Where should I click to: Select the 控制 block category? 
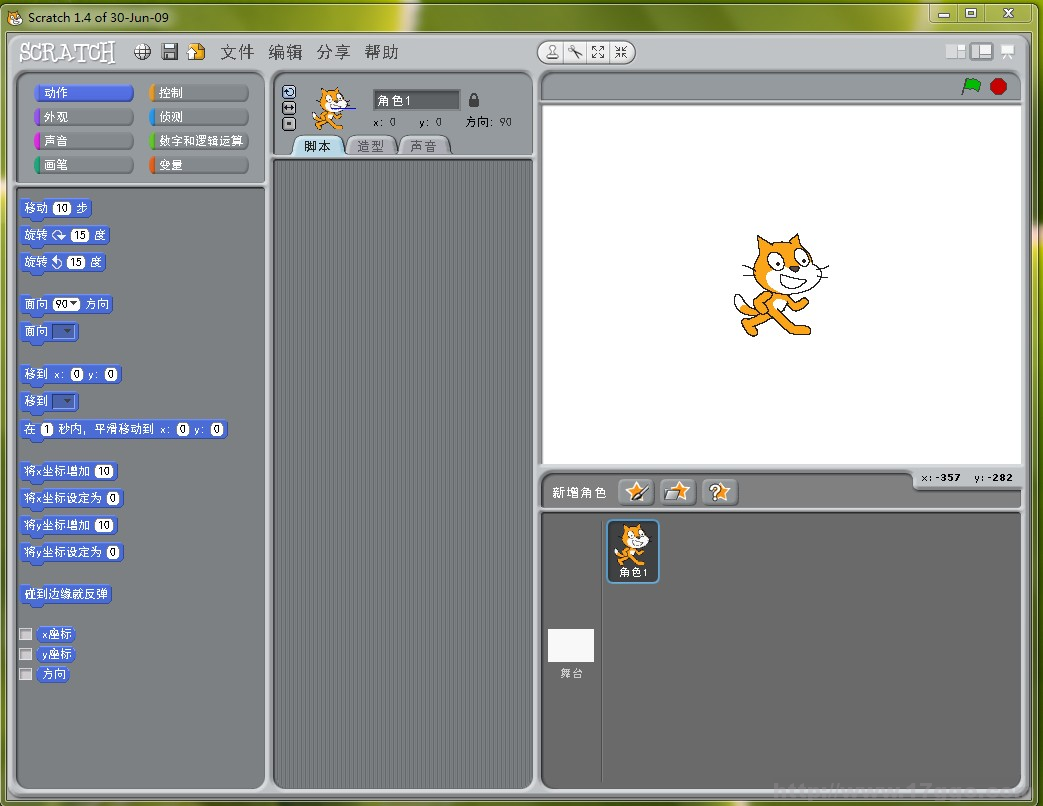198,93
